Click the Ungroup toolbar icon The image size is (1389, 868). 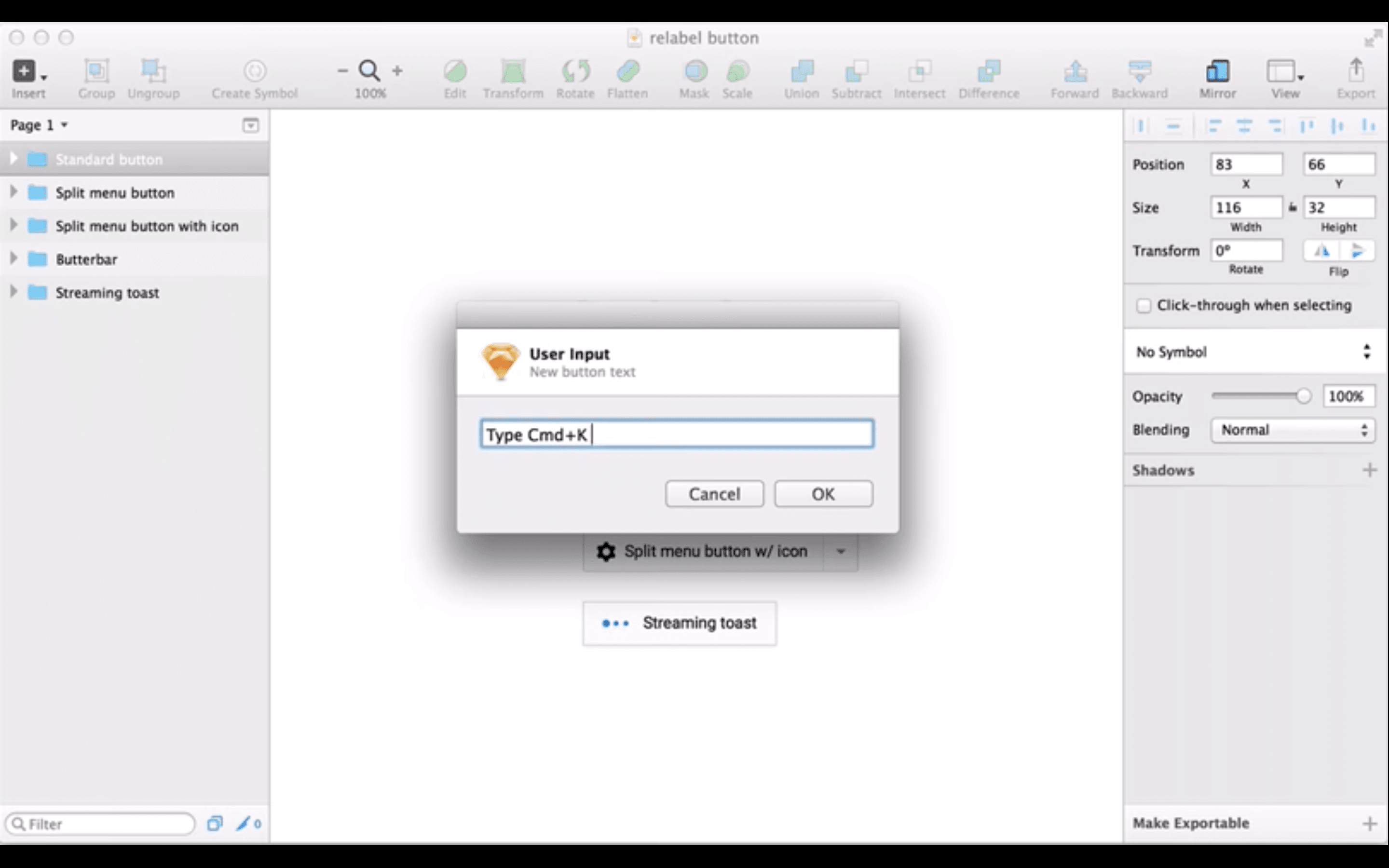(x=153, y=71)
